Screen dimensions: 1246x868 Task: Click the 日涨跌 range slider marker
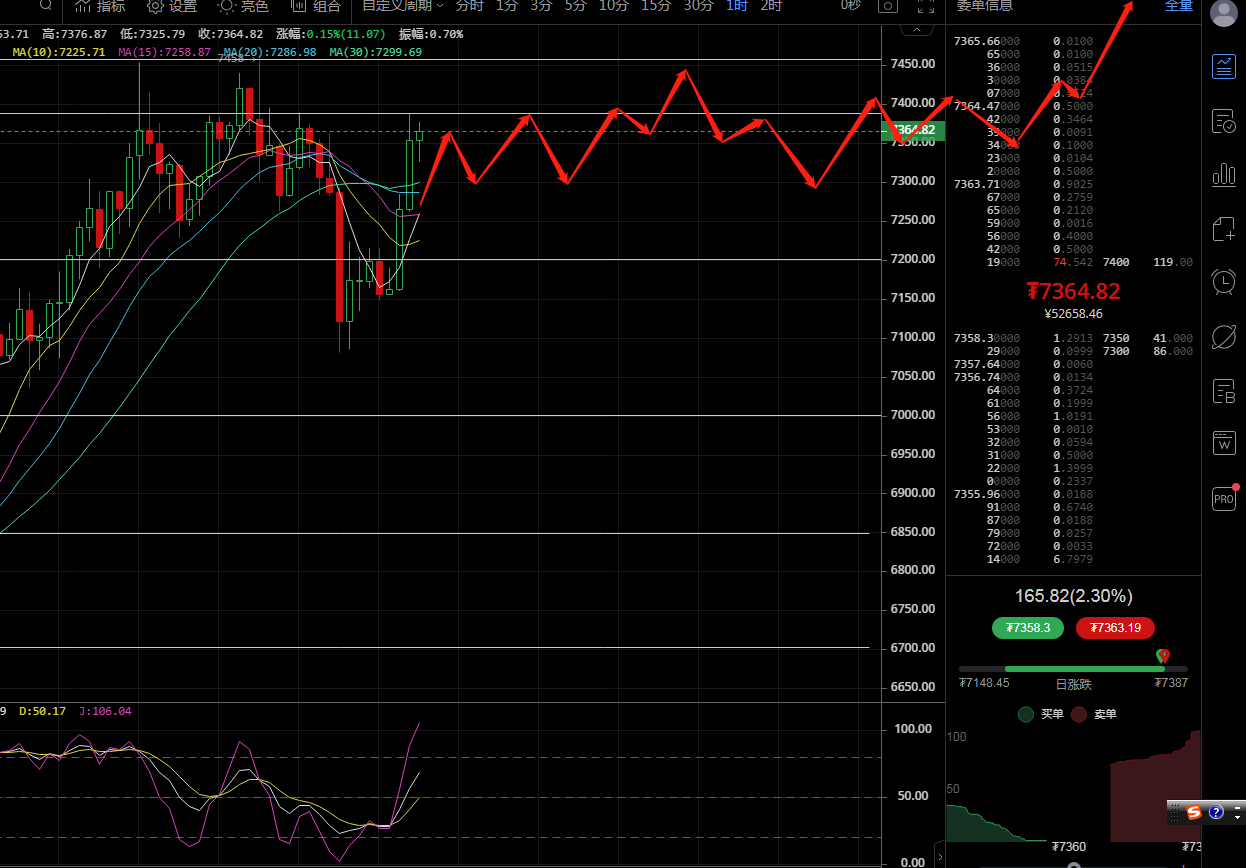(x=1162, y=656)
